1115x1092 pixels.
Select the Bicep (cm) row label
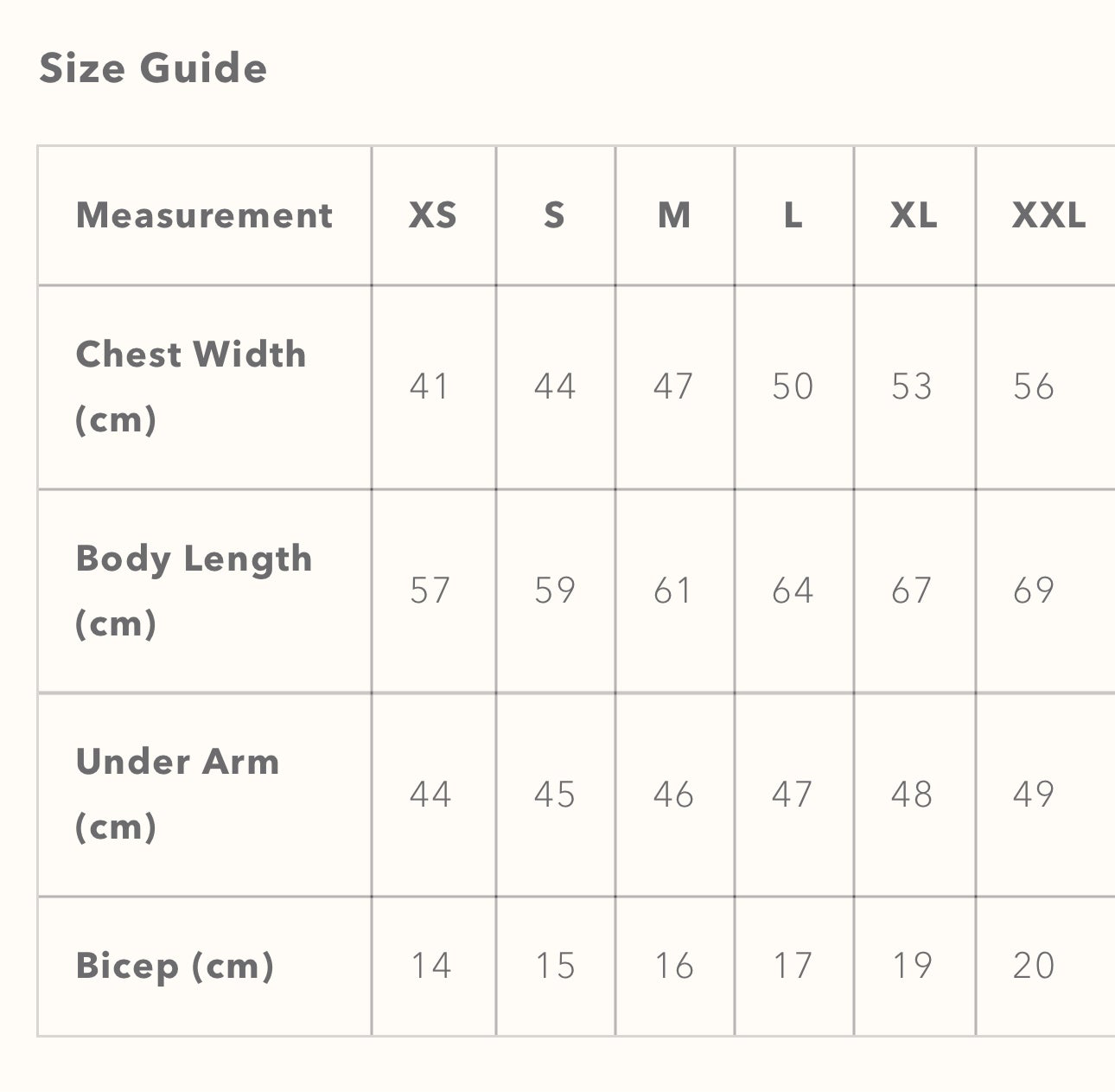pos(175,966)
